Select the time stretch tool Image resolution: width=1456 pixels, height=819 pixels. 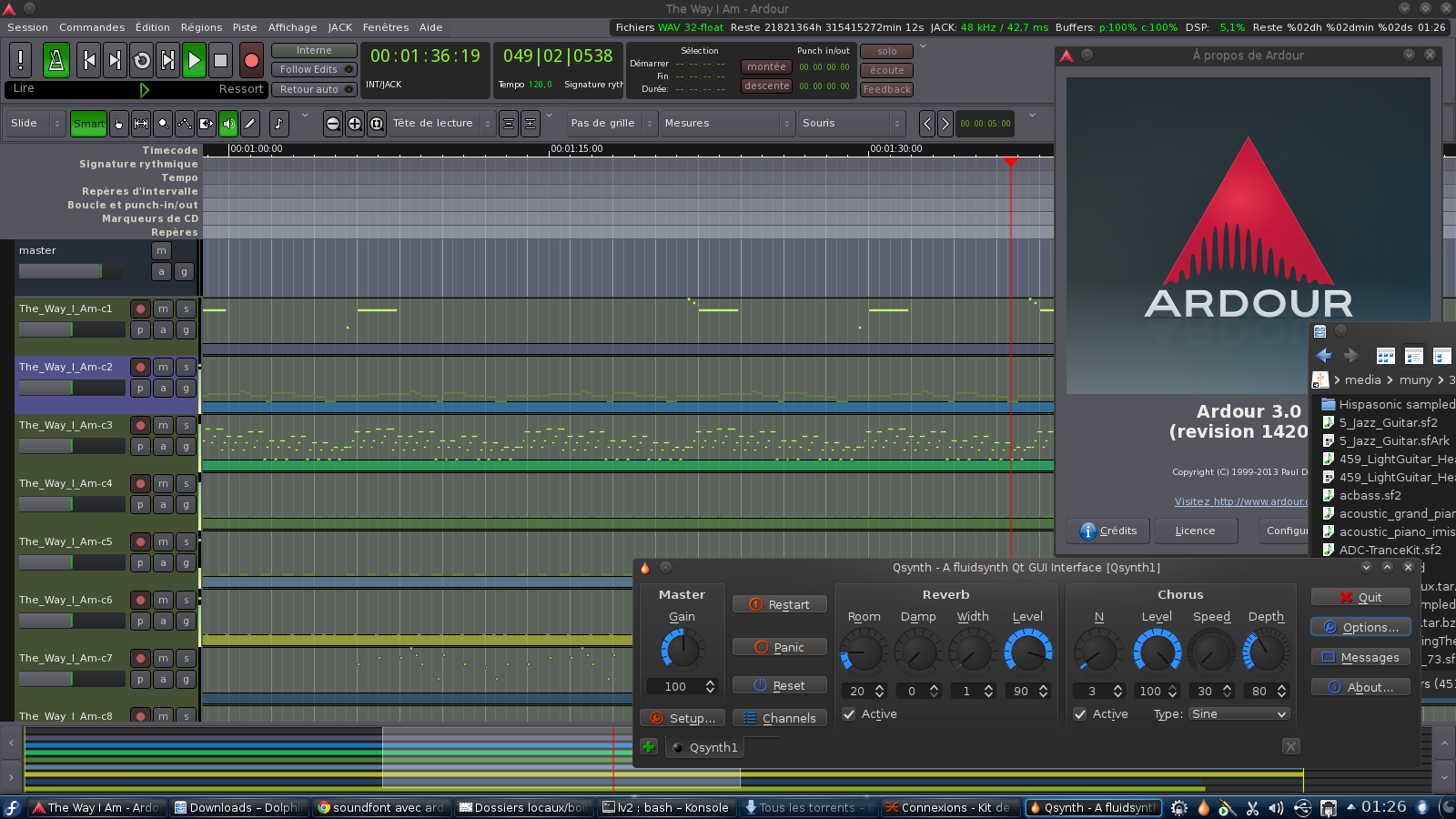coord(207,124)
